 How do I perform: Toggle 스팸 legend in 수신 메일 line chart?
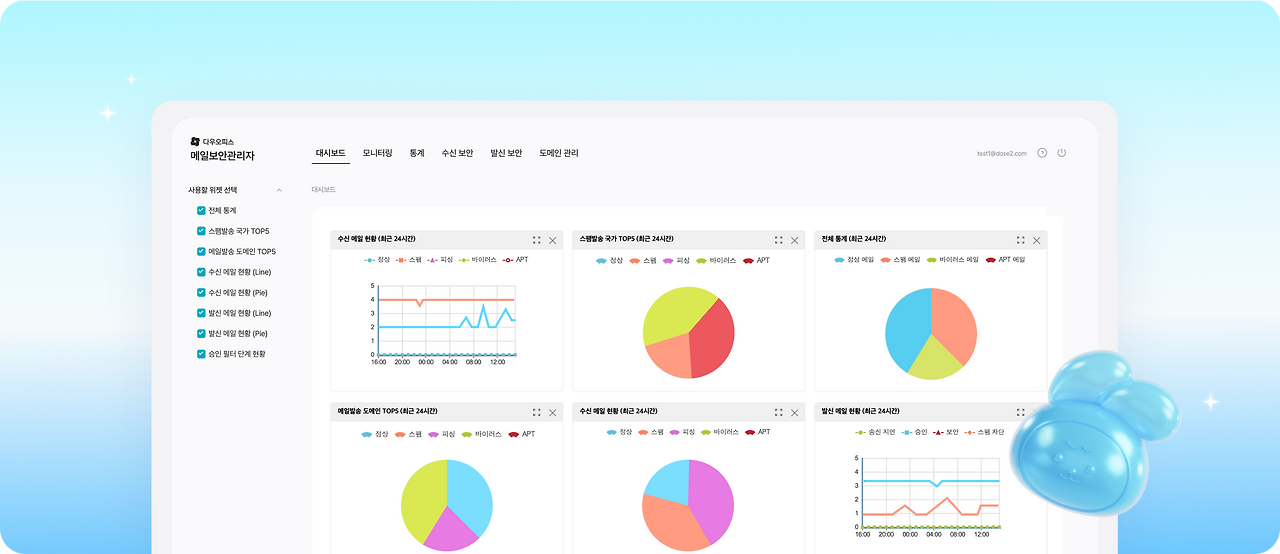(x=408, y=260)
